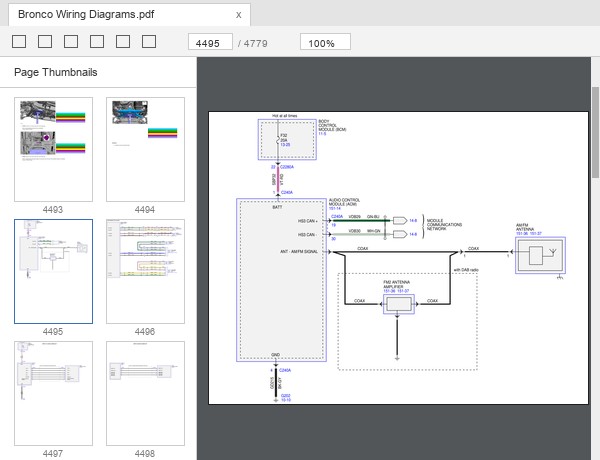Click the VDB30 circuit label
Viewport: 600px width, 460px height.
click(x=355, y=231)
